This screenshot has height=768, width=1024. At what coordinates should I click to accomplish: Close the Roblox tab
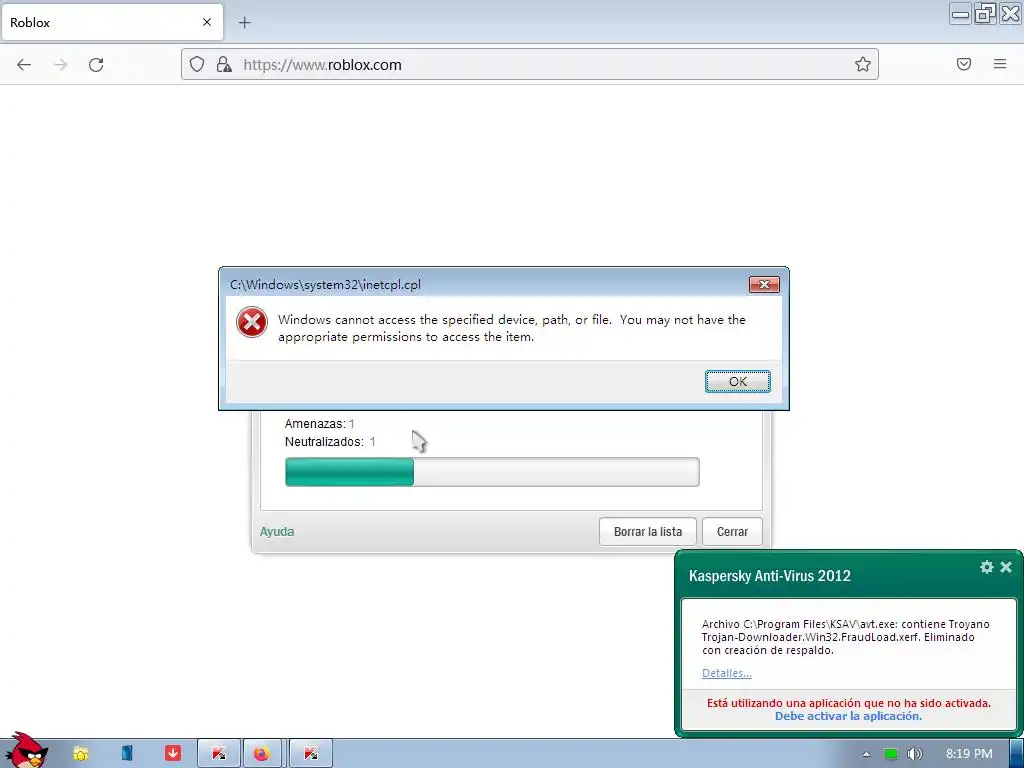(x=207, y=22)
